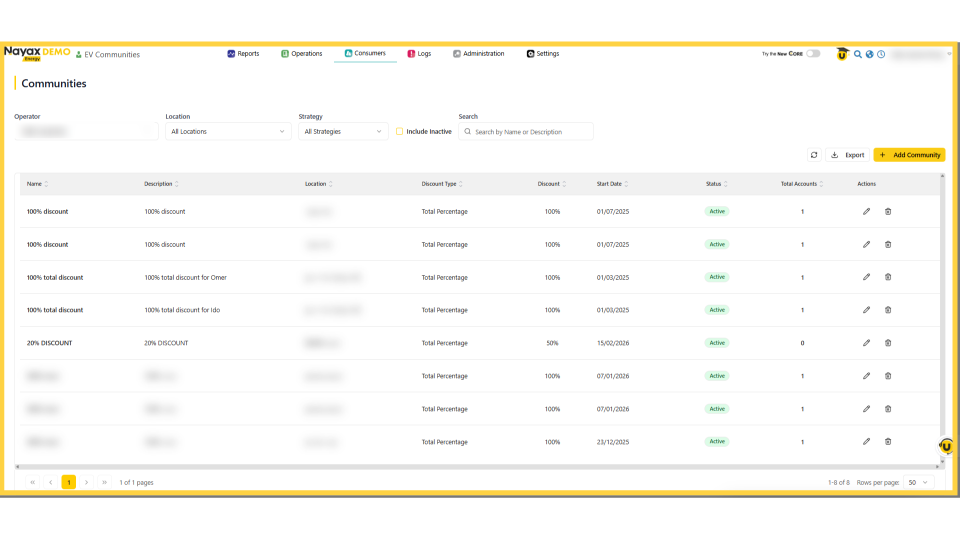This screenshot has width=960, height=540.
Task: Focus the Search by Name or Description field
Action: tap(530, 131)
